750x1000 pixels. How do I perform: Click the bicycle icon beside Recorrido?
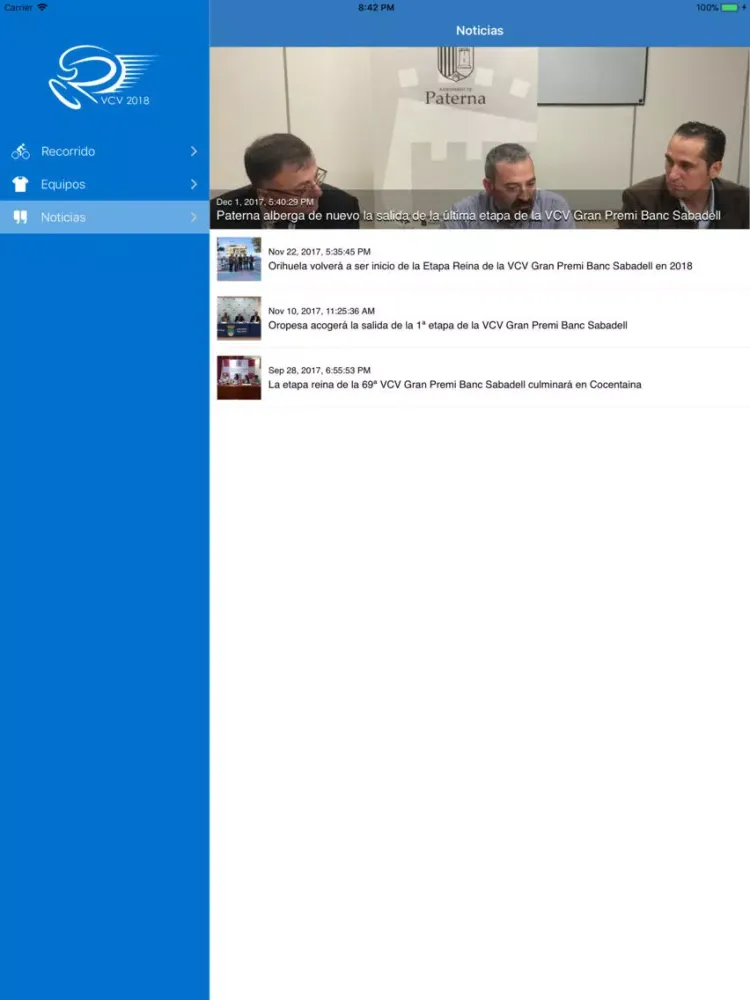[x=20, y=151]
